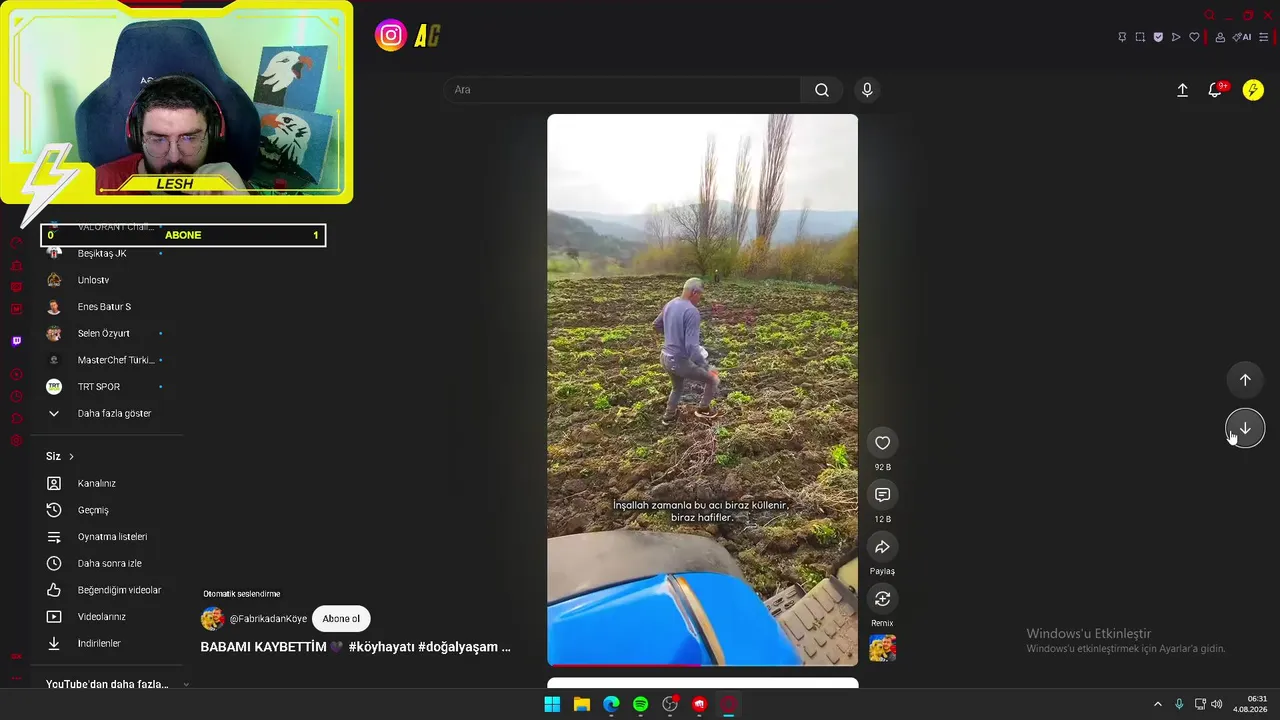Image resolution: width=1280 pixels, height=720 pixels.
Task: Seek using the Shorts red progress bar
Action: [702, 664]
